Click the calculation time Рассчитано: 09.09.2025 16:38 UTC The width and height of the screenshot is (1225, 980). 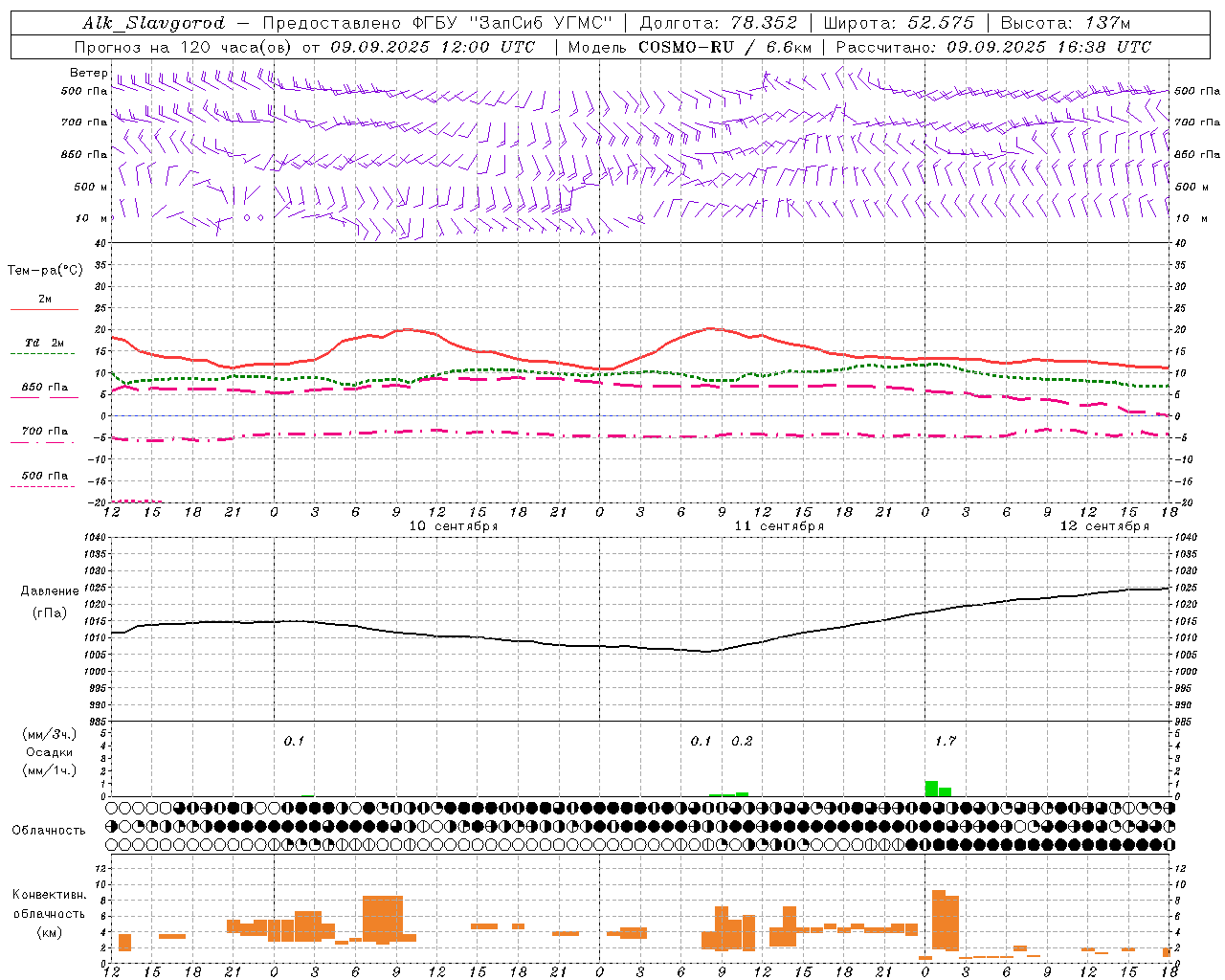tap(993, 47)
